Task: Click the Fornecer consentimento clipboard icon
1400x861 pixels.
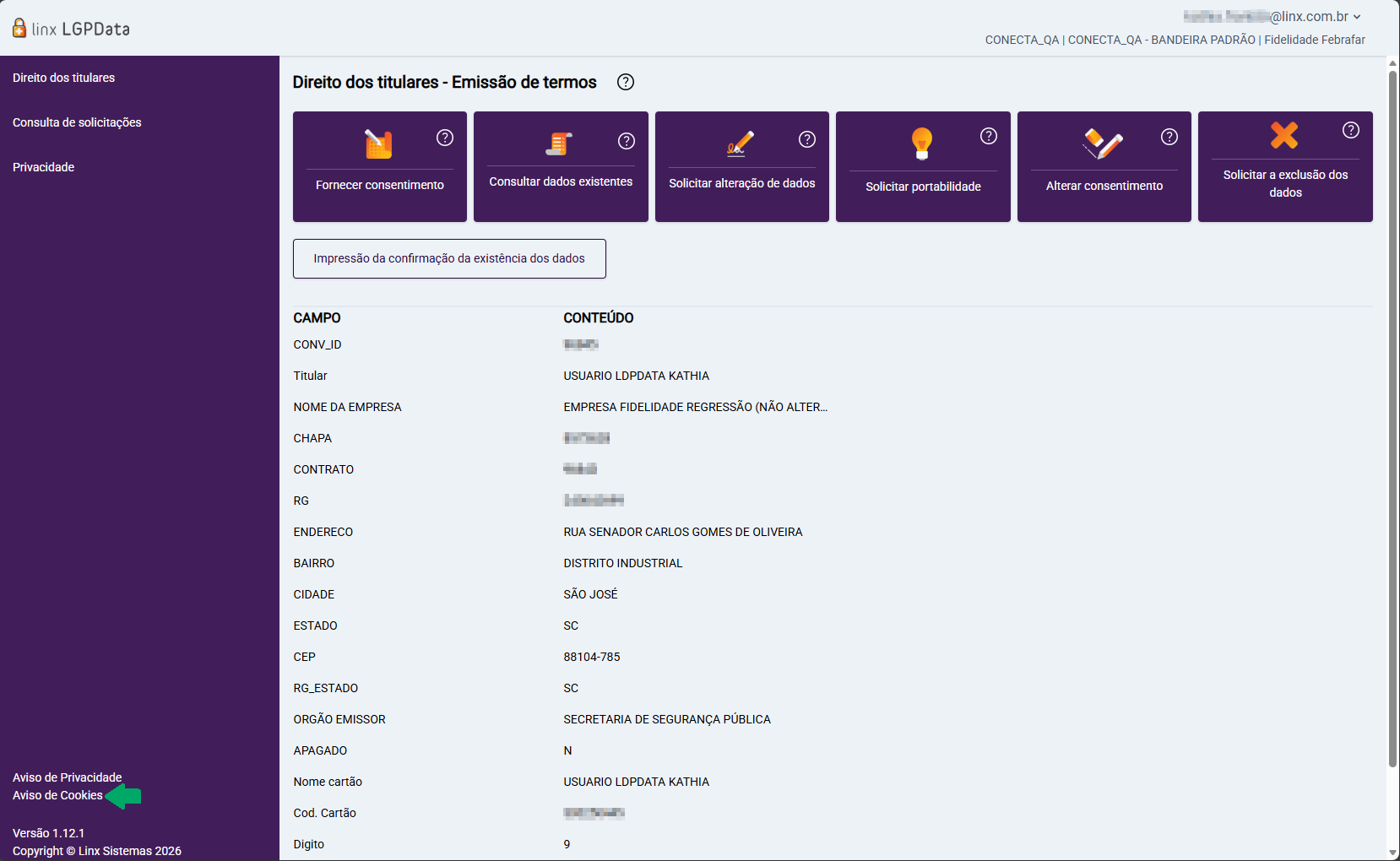Action: point(378,143)
